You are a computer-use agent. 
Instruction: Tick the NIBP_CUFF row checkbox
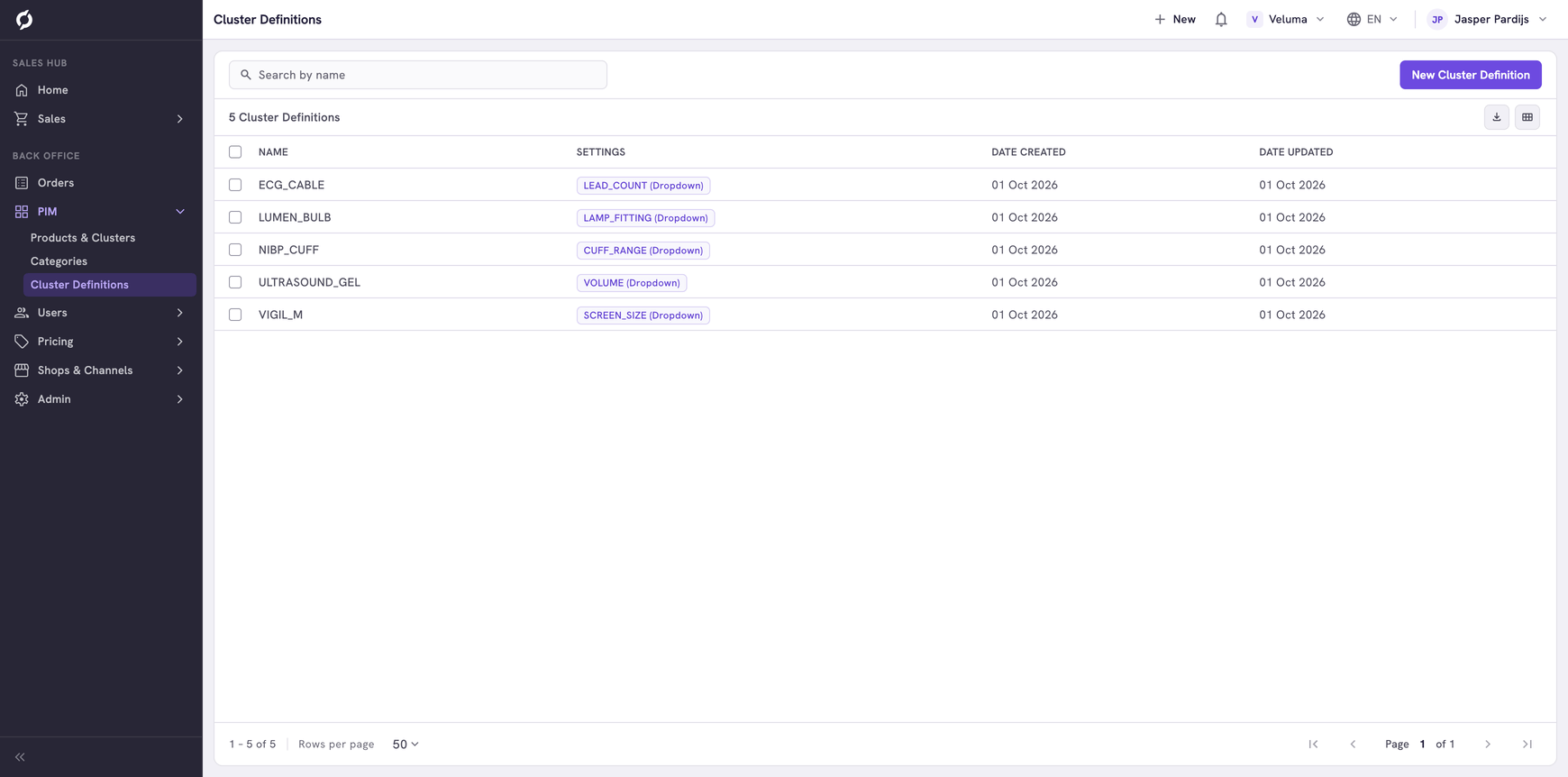(x=235, y=250)
